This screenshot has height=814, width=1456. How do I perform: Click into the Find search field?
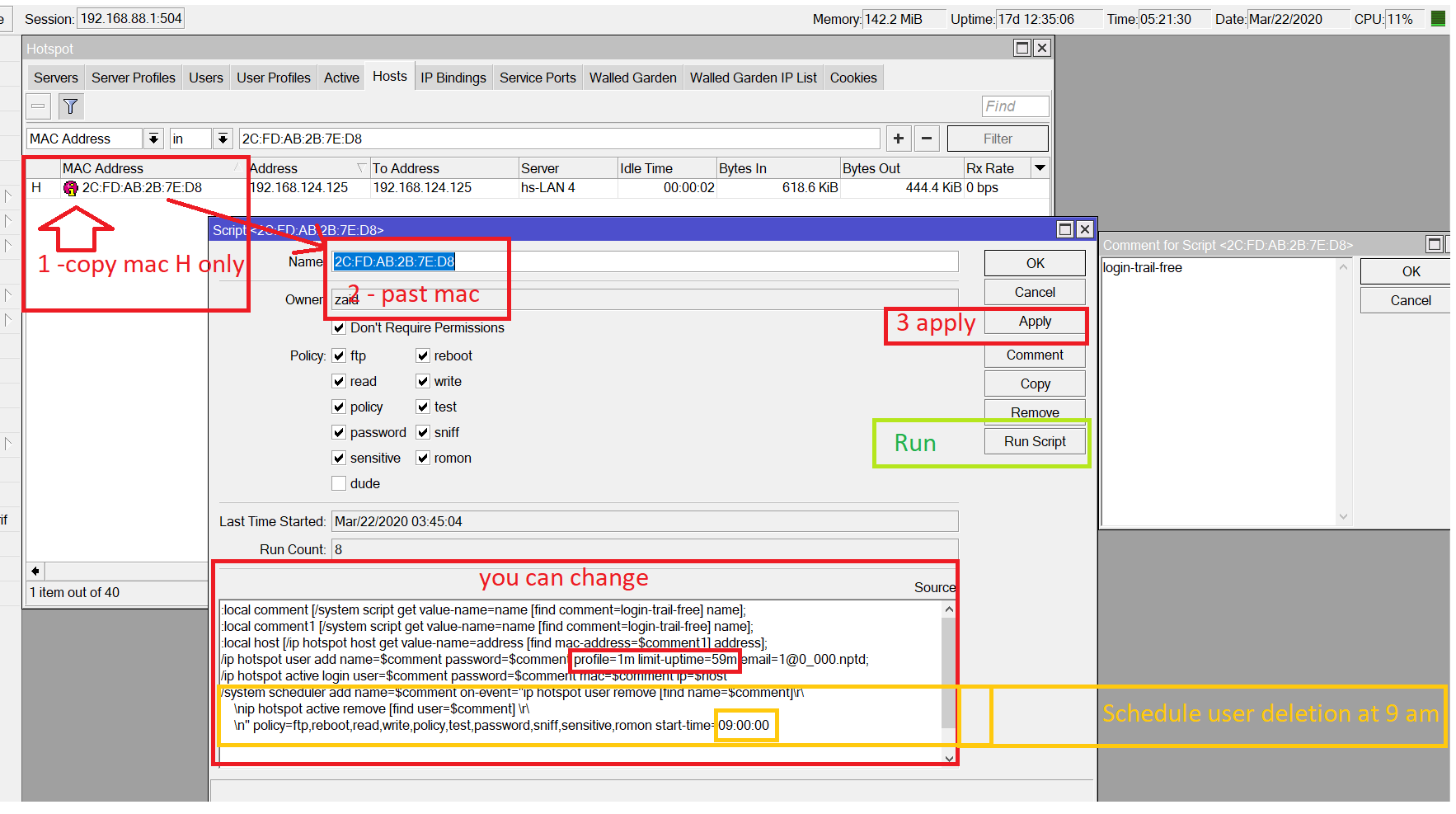[1015, 106]
